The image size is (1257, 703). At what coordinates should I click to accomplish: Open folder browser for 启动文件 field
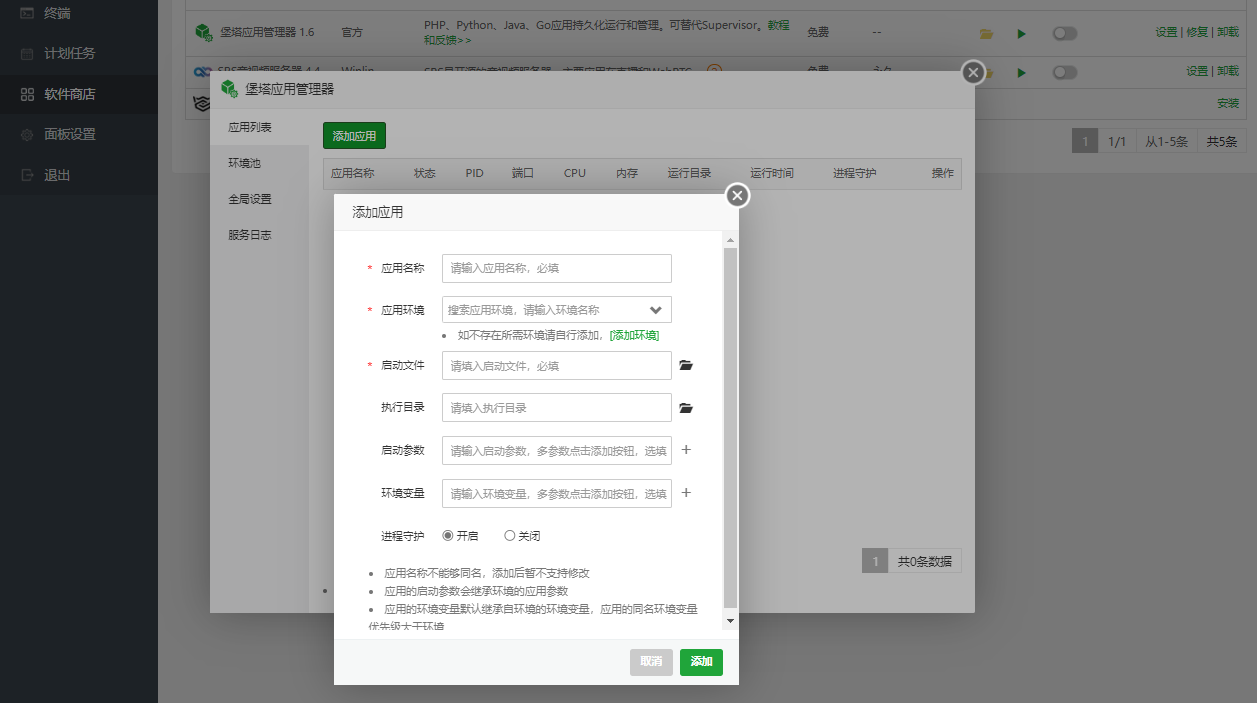tap(685, 366)
